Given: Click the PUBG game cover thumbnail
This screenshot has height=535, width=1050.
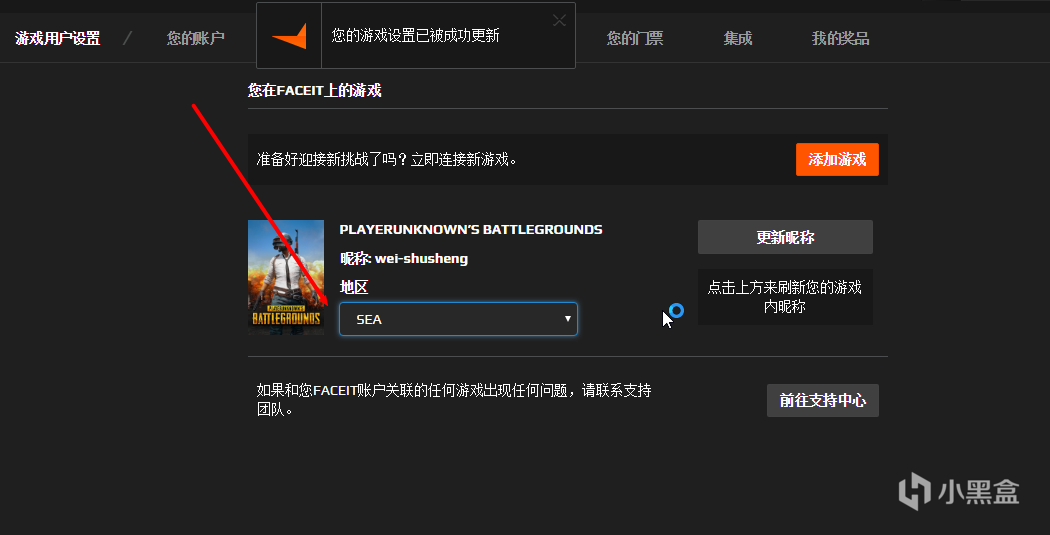Looking at the screenshot, I should [x=286, y=275].
